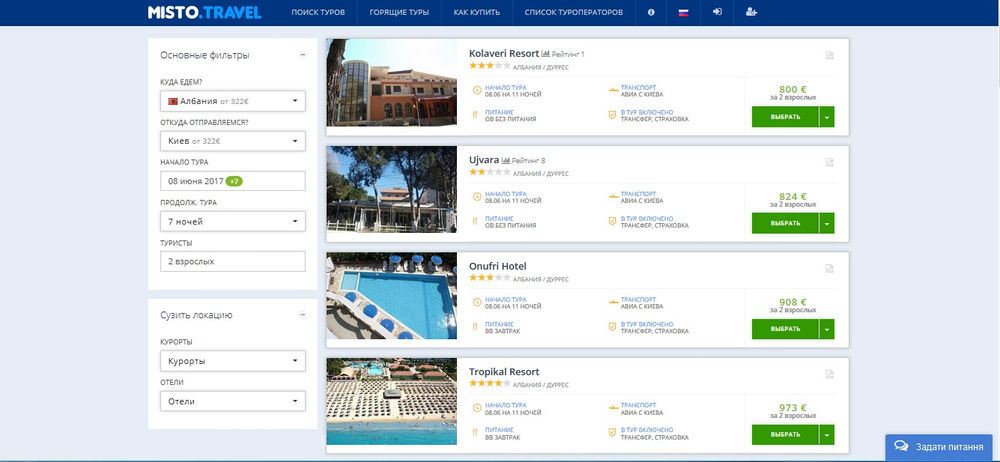Click the Russian flag language icon
Screen dimensions: 1000x462
(684, 13)
